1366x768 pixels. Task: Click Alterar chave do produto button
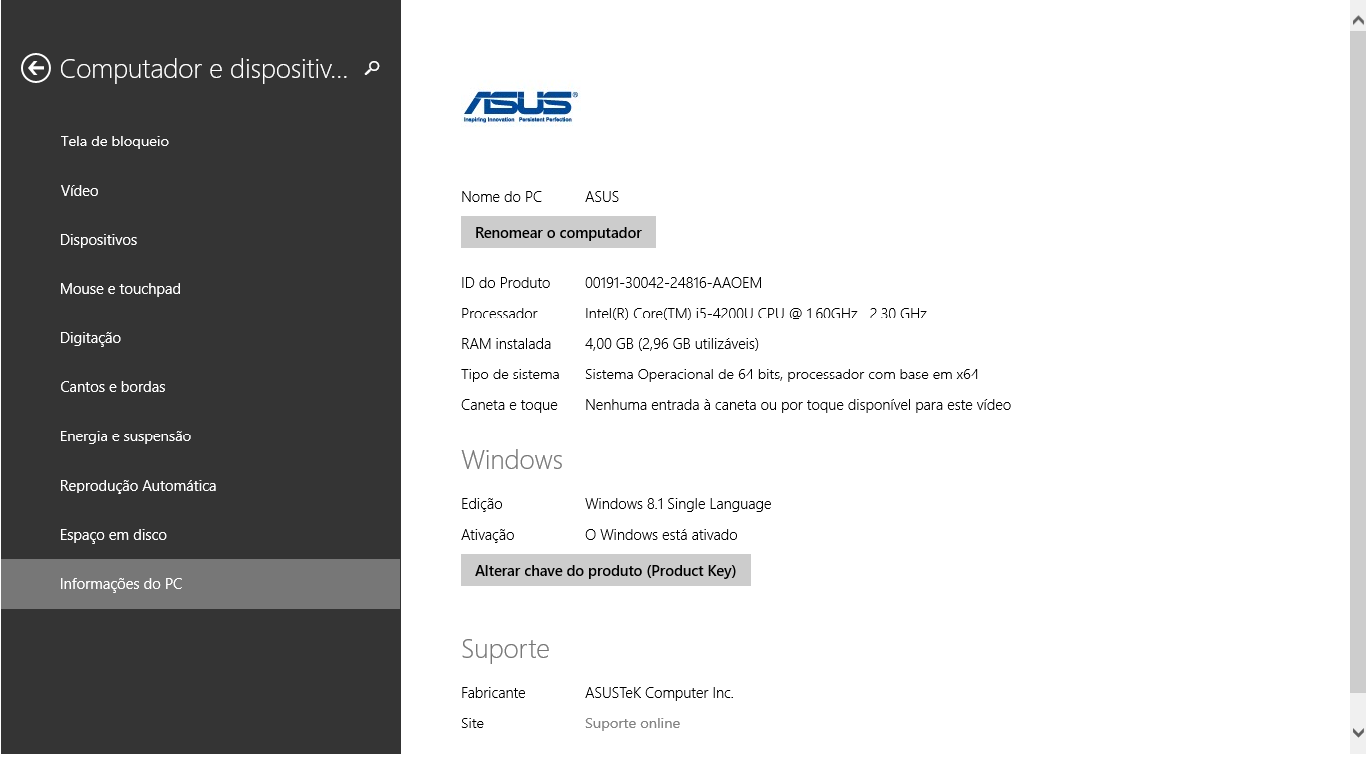click(605, 570)
